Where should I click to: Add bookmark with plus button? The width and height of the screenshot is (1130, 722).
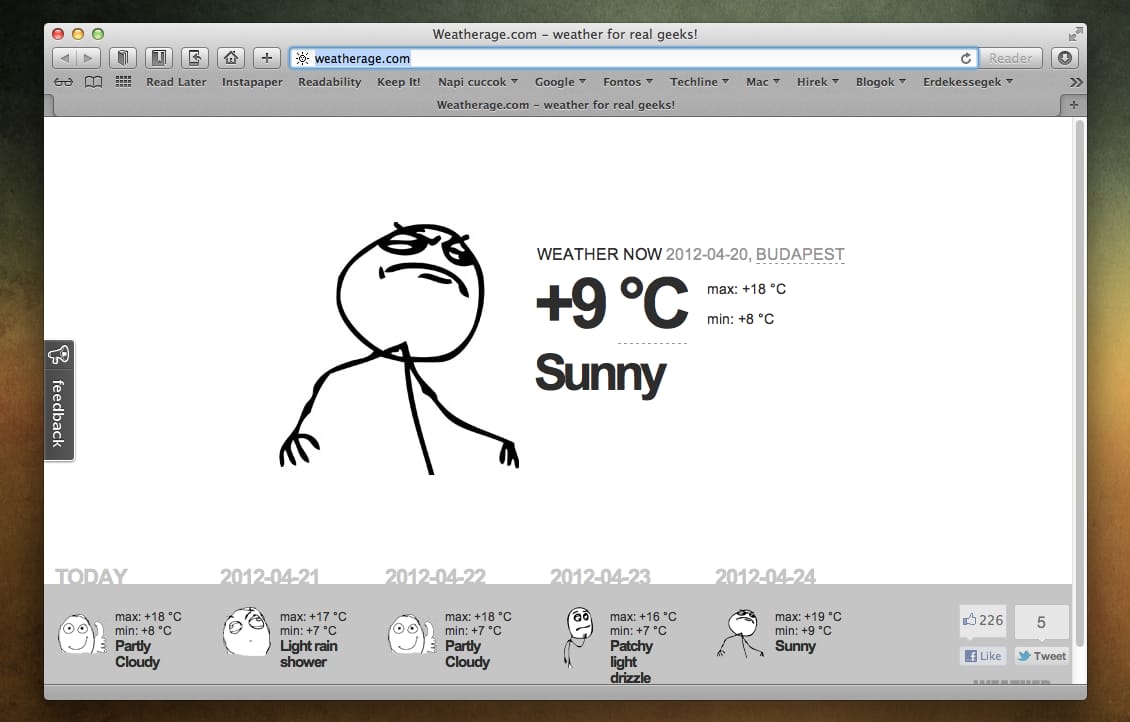pos(267,58)
